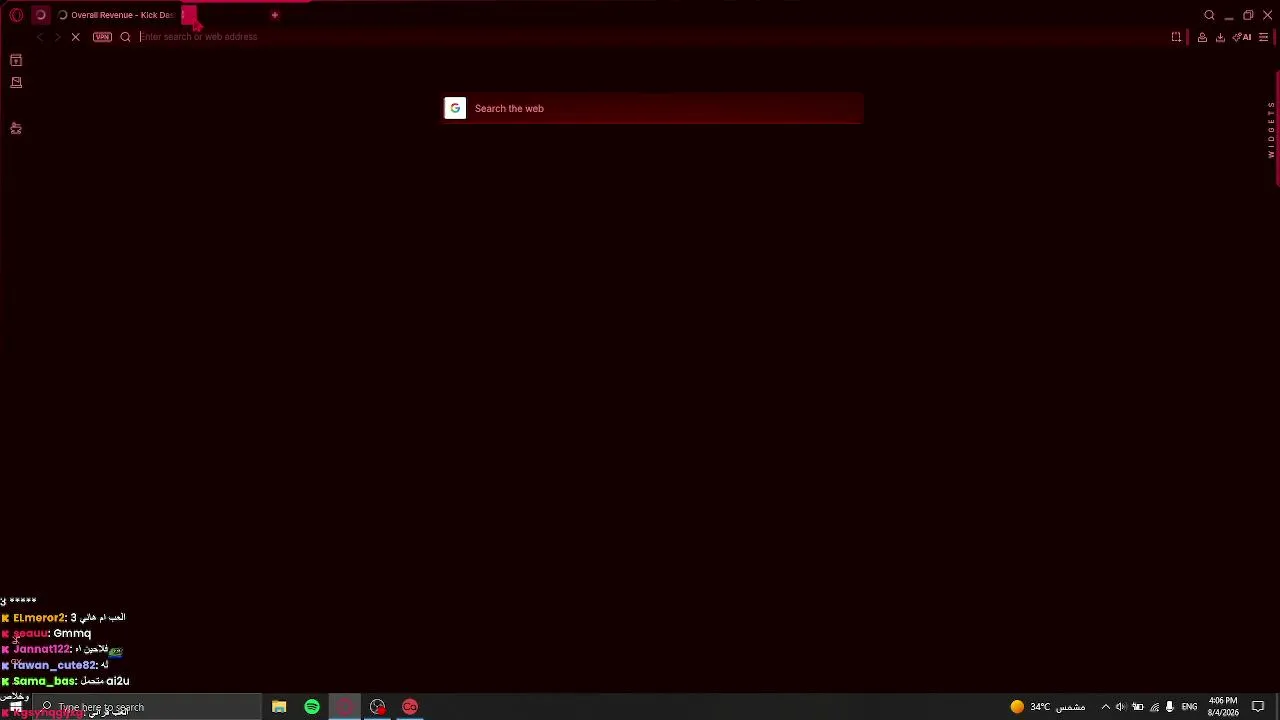
Task: Open the Easy Setup settings sliders icon
Action: [x=1264, y=37]
